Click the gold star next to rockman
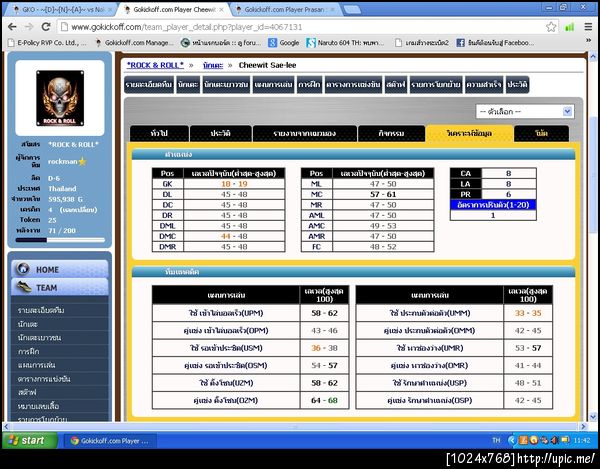The image size is (600, 469). coord(82,162)
